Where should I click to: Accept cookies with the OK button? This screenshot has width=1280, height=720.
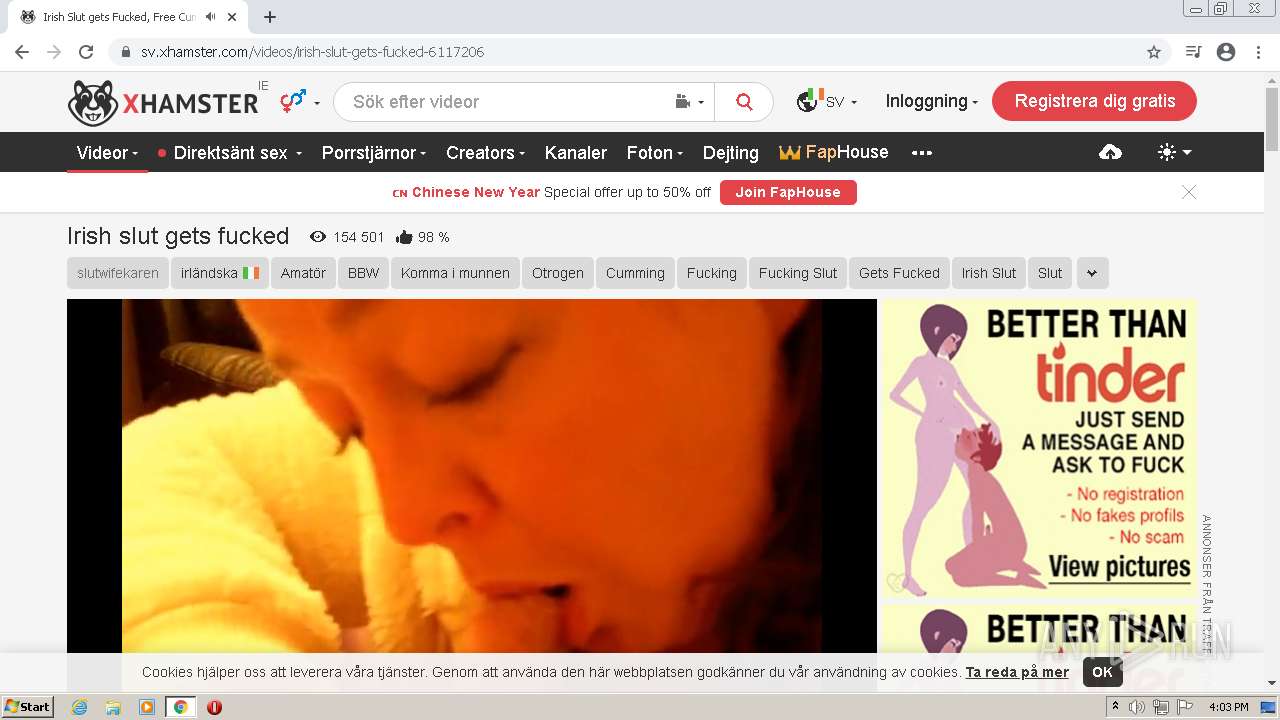coord(1102,672)
